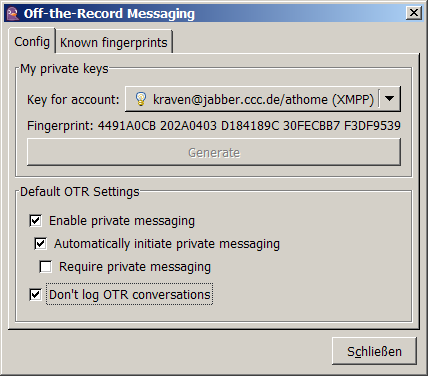Open the account dropdown arrow
The width and height of the screenshot is (428, 376).
(389, 99)
